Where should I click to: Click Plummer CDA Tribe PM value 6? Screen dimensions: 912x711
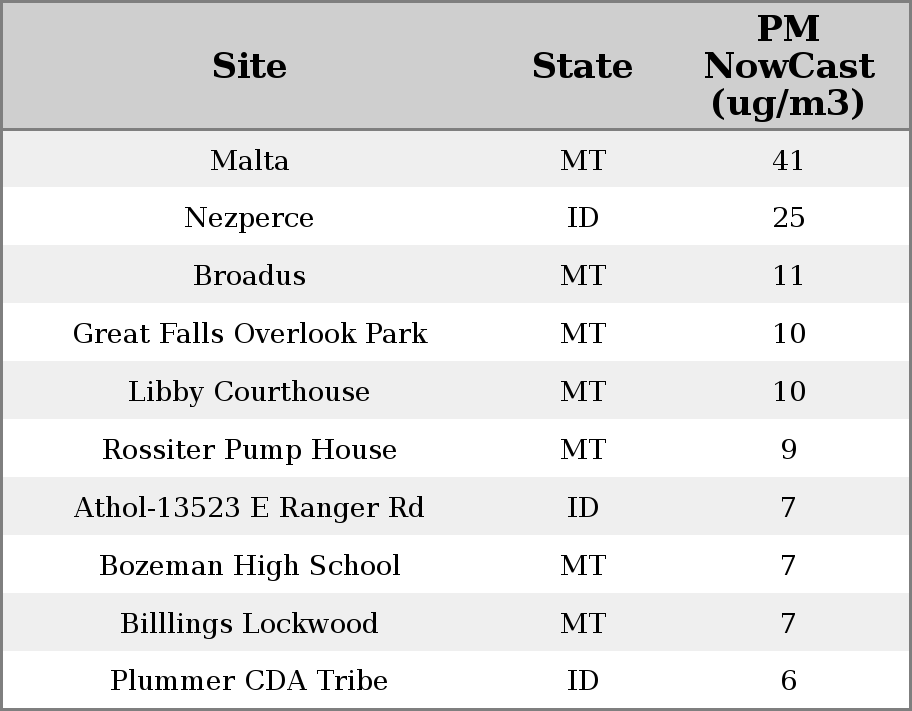[788, 681]
